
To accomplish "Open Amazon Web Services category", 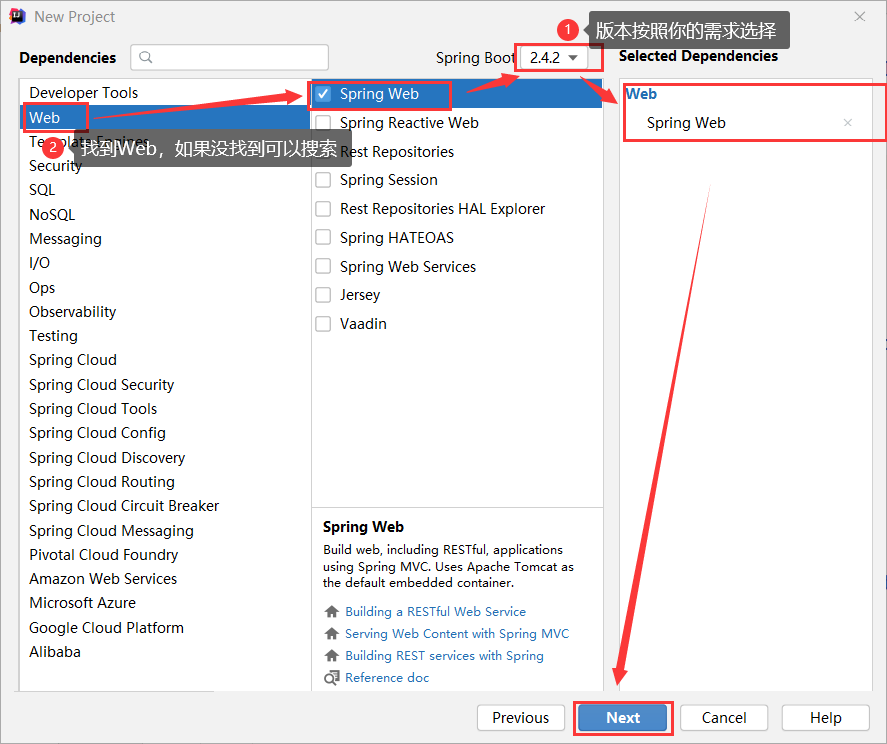I will click(103, 579).
